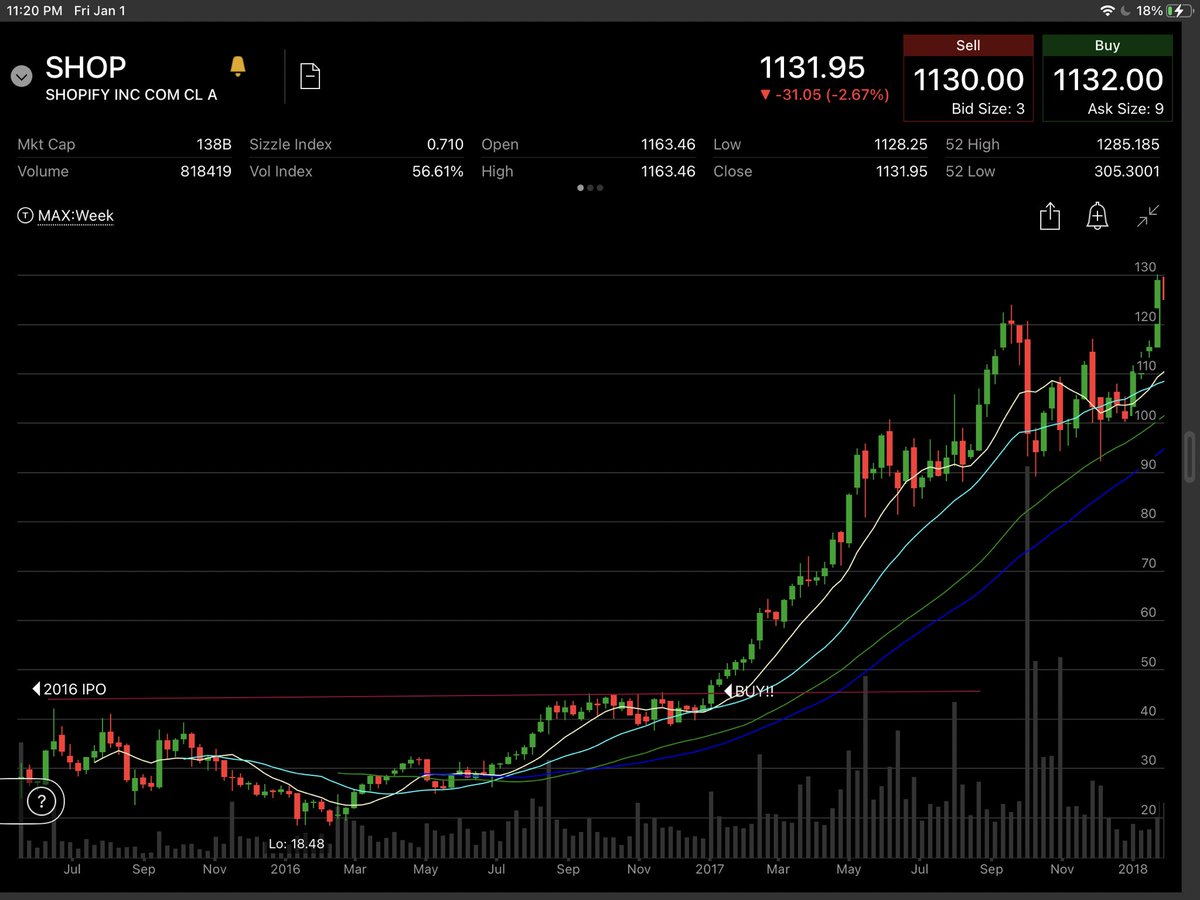Screen dimensions: 1200x900
Task: Click the alert bell icon beside SHOP
Action: (238, 63)
